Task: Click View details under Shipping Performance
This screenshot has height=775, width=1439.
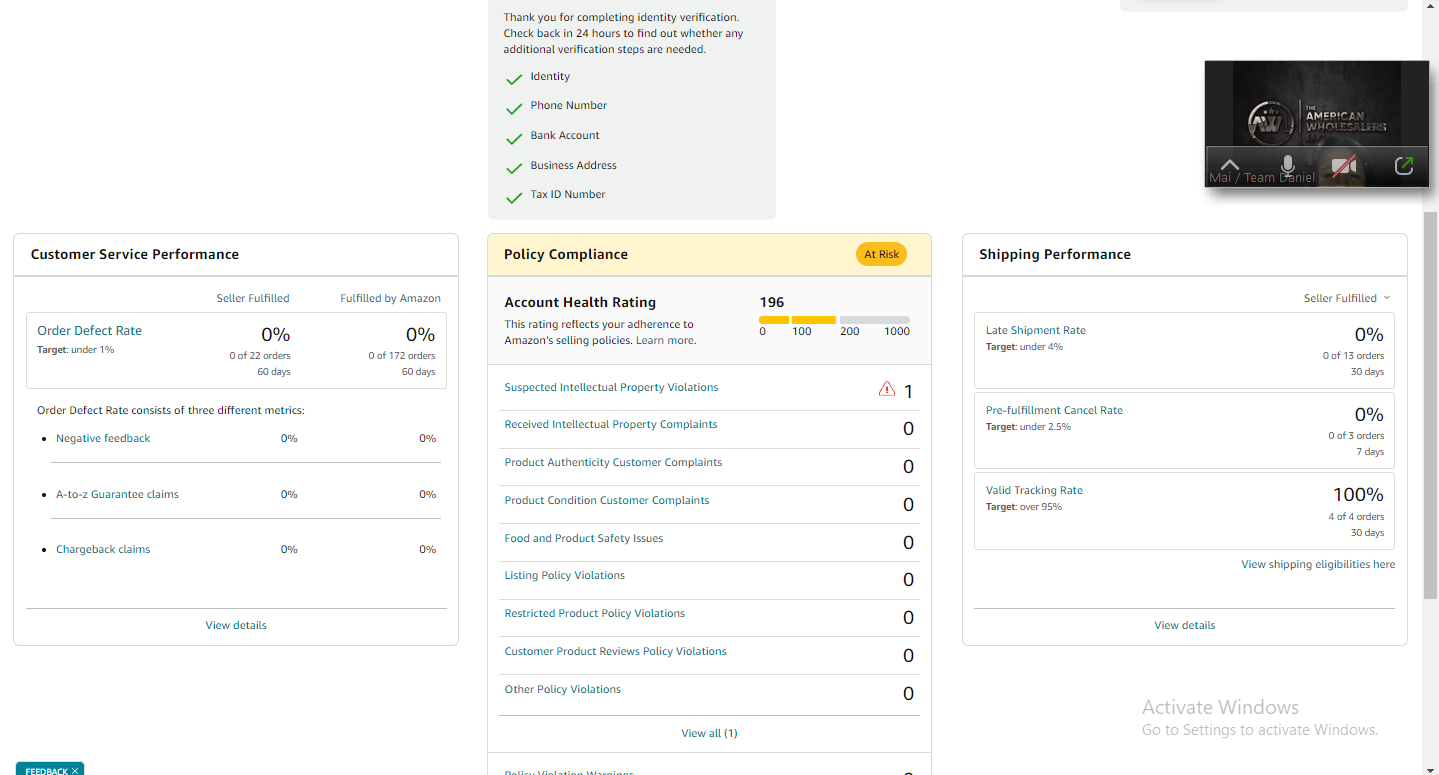Action: 1185,625
